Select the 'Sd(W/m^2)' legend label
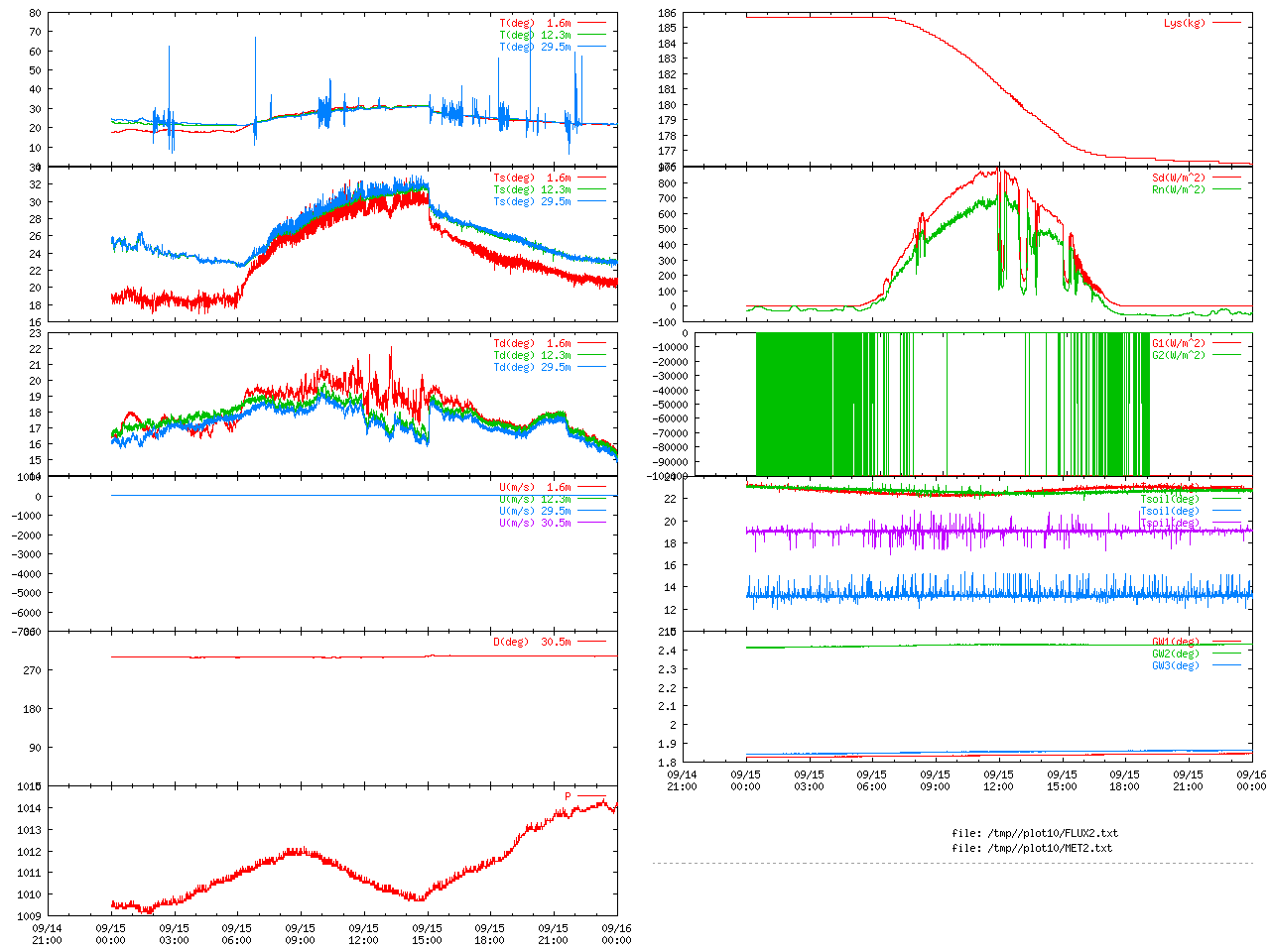This screenshot has width=1270, height=952. coord(1179,178)
